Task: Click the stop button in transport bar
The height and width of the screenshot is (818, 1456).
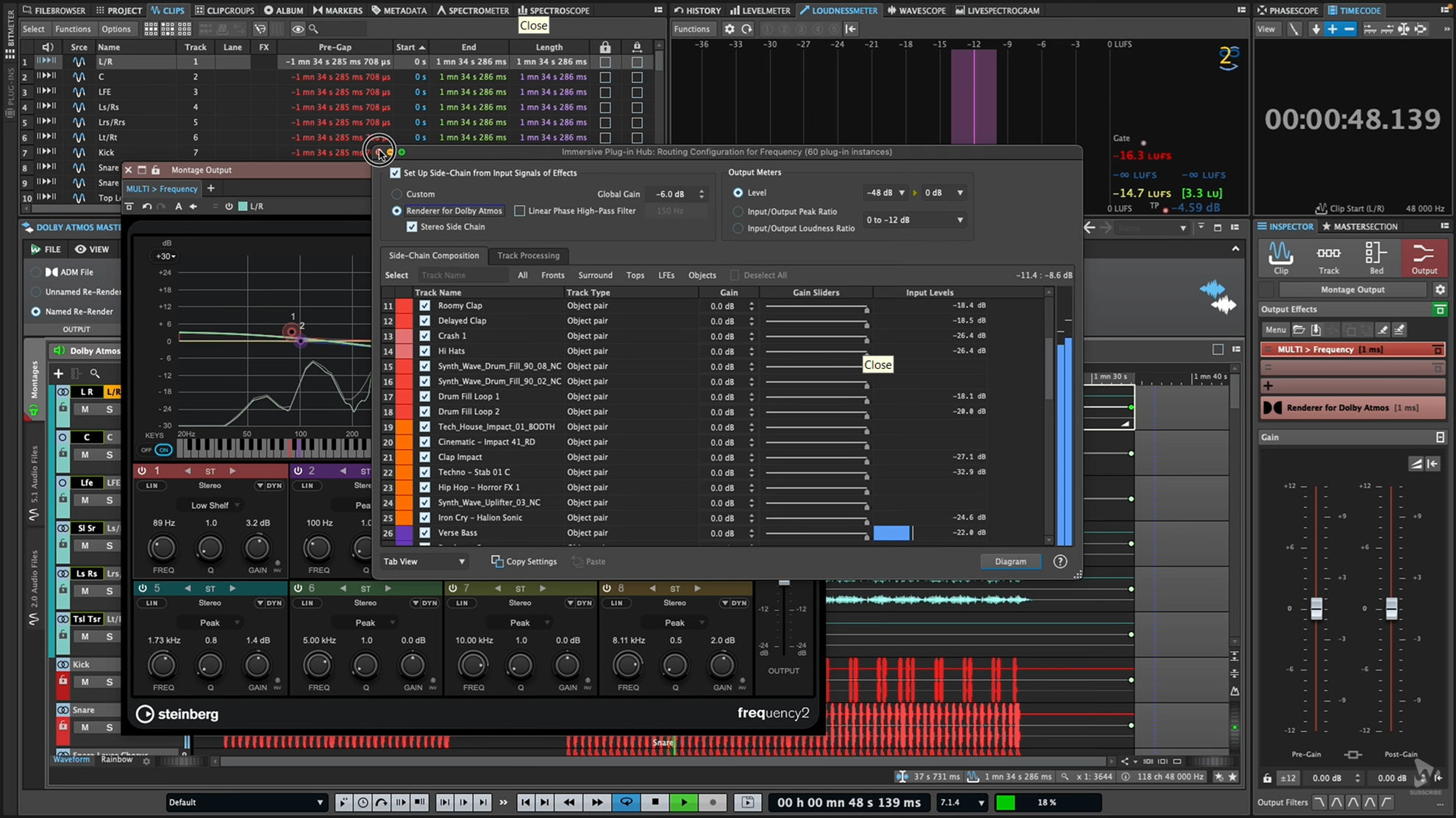Action: tap(655, 802)
